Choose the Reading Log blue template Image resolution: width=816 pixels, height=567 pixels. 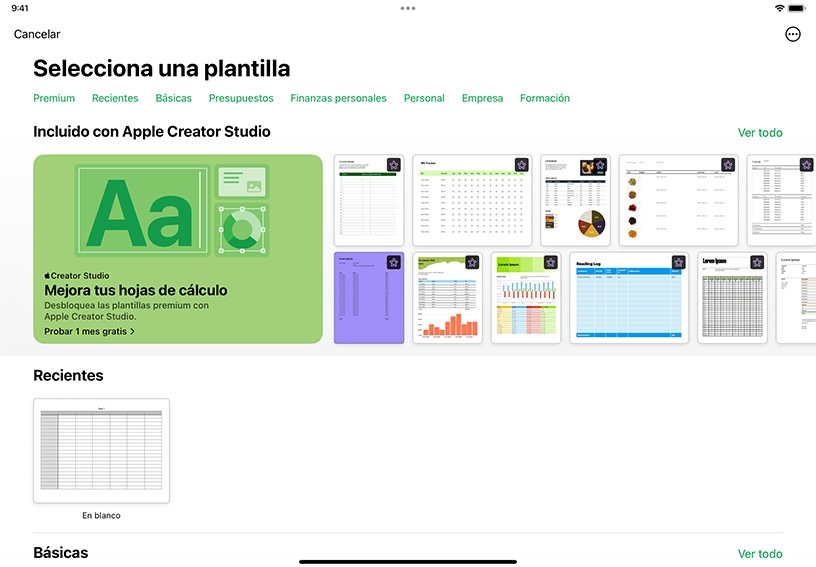pyautogui.click(x=629, y=298)
